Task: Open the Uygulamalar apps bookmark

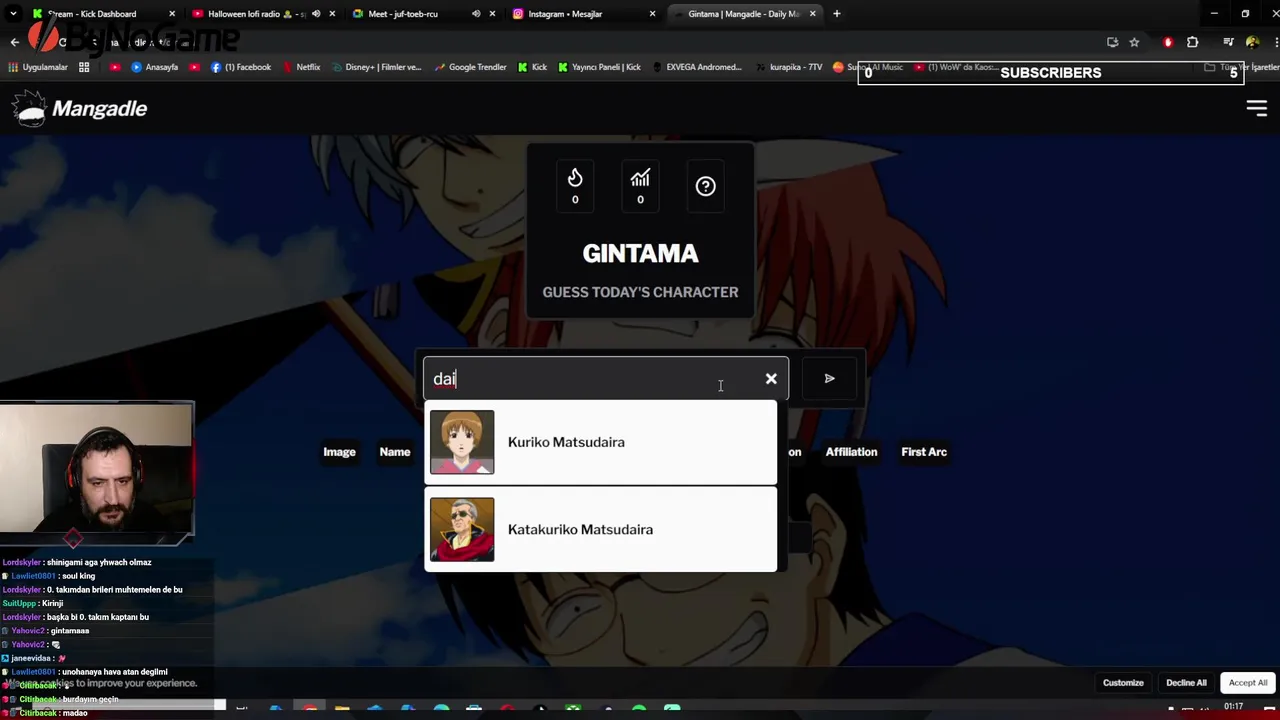Action: 37,67
